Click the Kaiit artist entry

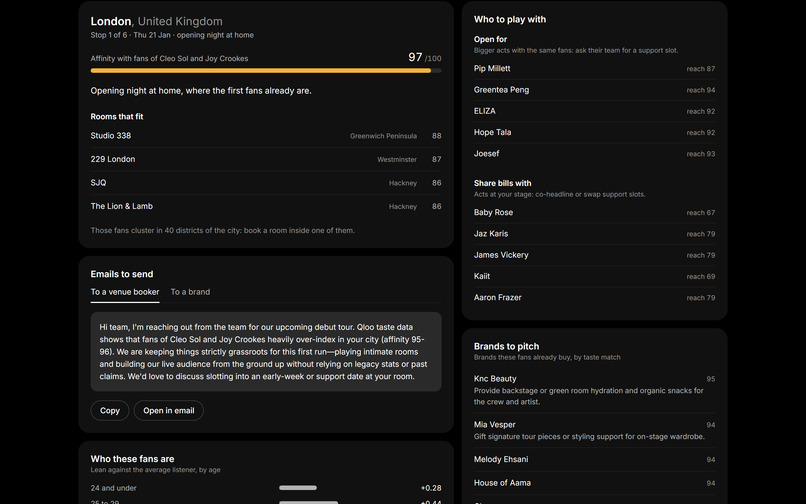click(594, 276)
